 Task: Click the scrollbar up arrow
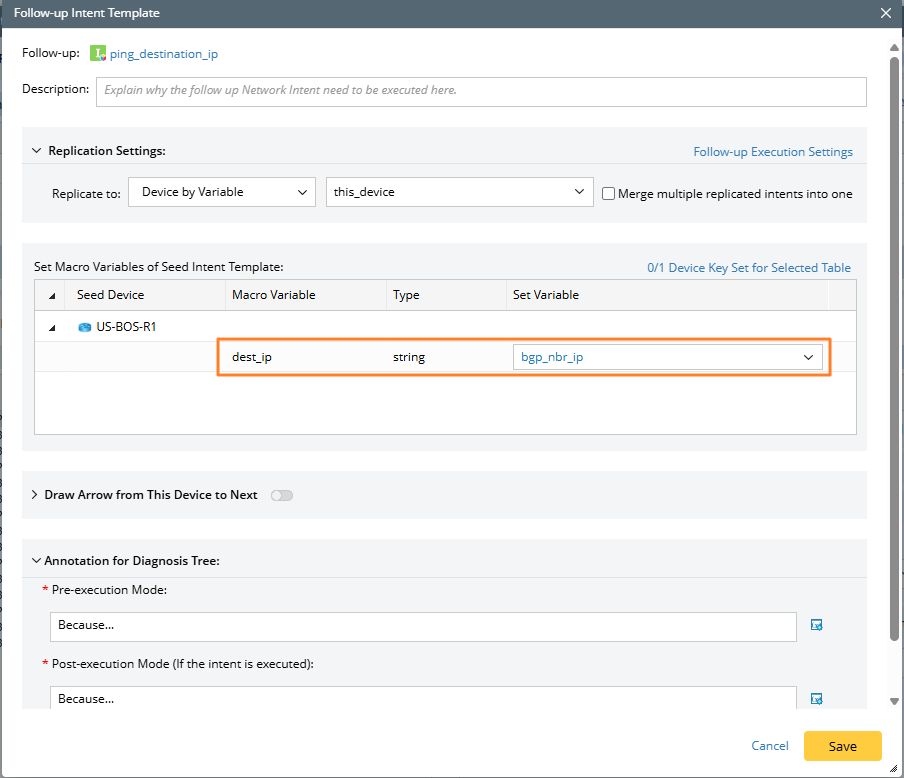(895, 47)
